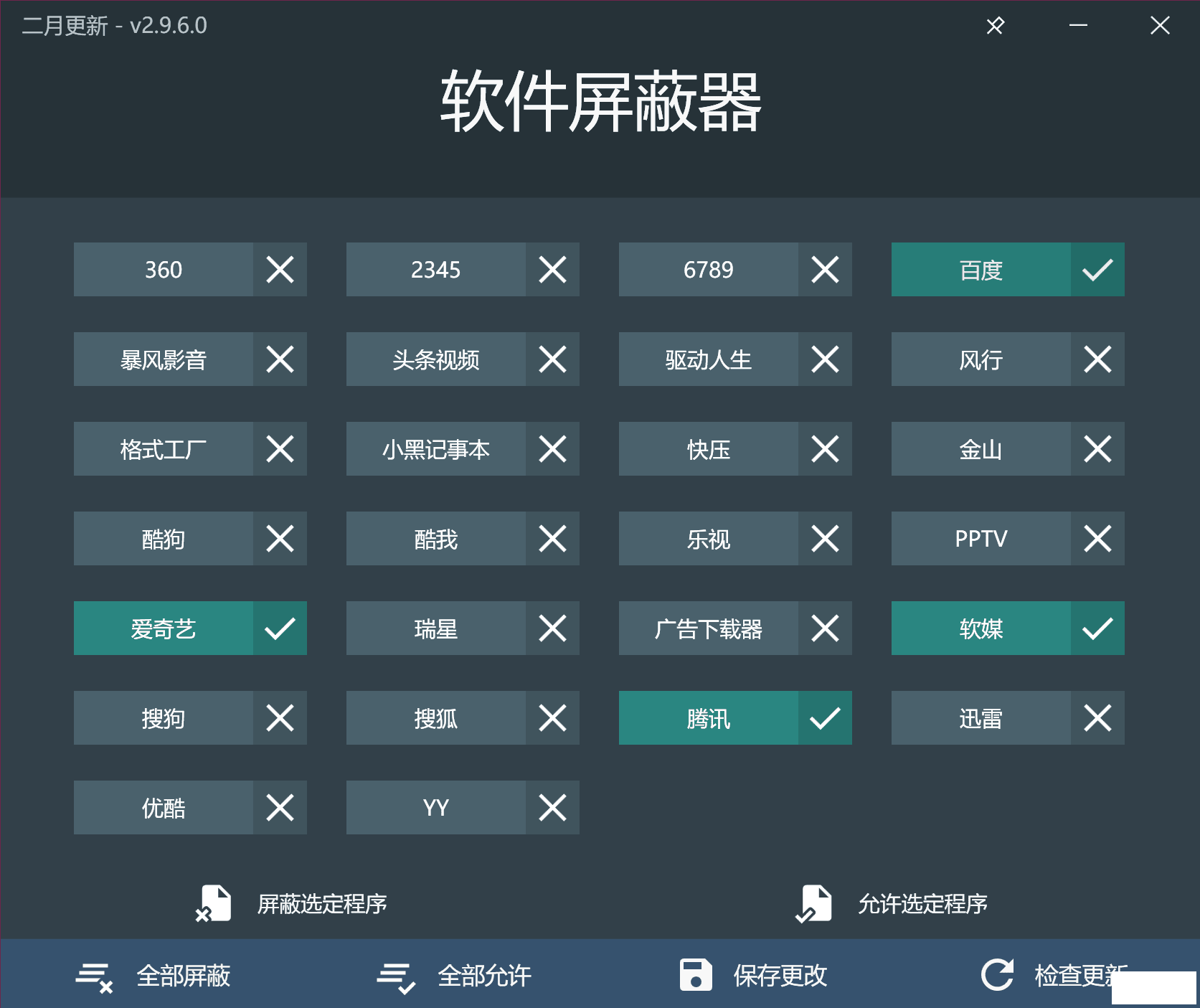Click the checkmark icon beside 软媒
This screenshot has width=1200, height=1008.
pos(1097,628)
